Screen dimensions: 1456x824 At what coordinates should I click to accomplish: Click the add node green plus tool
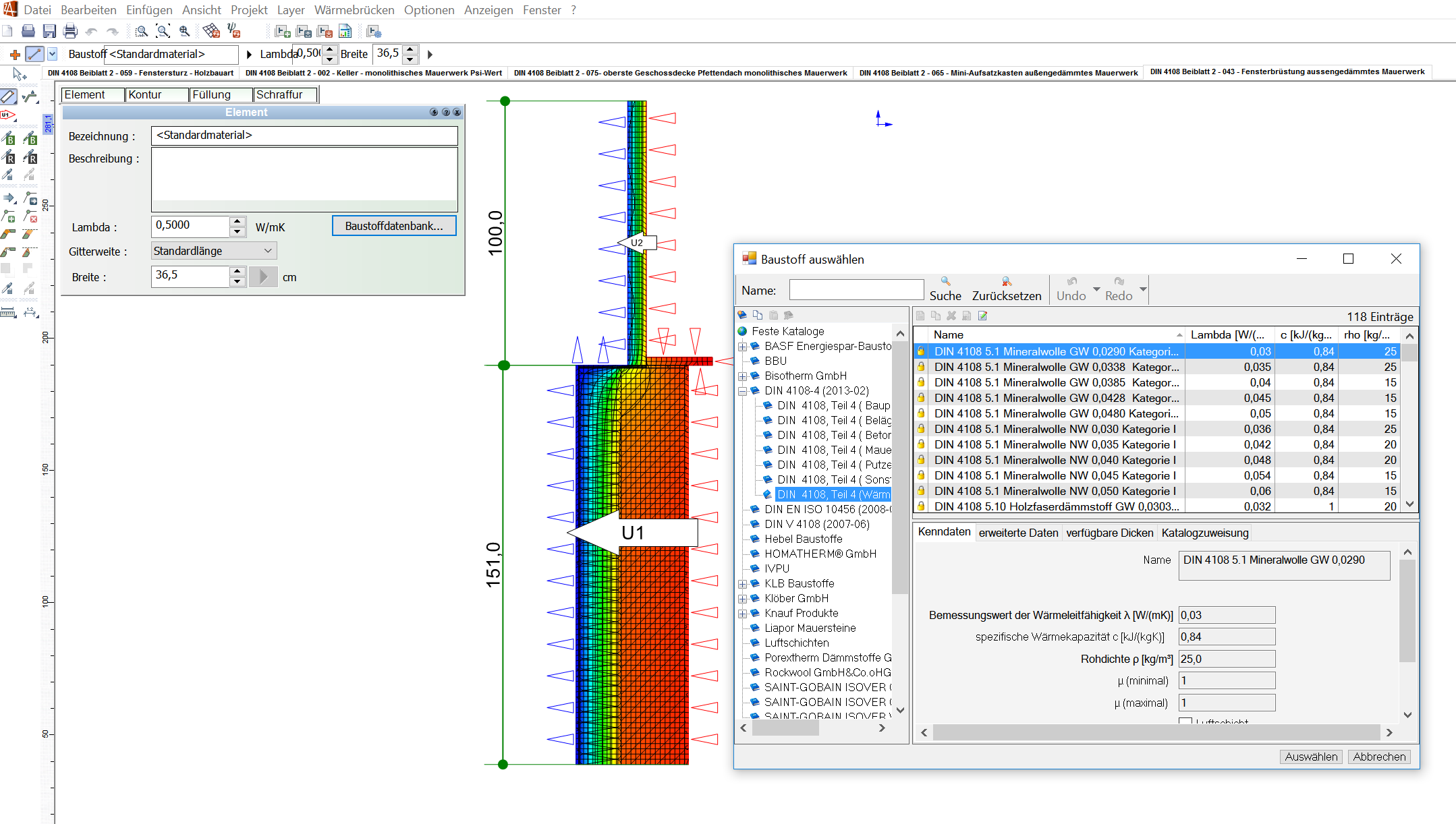[8, 216]
